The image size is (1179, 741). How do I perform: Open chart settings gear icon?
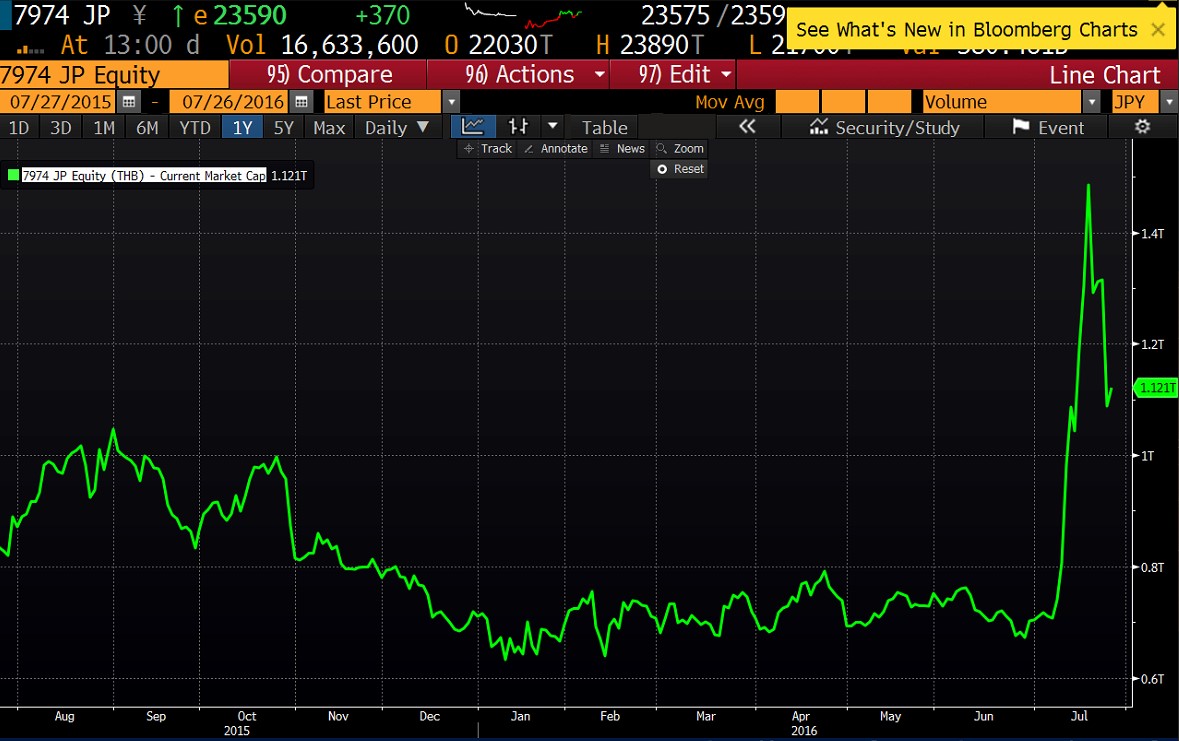[x=1142, y=127]
